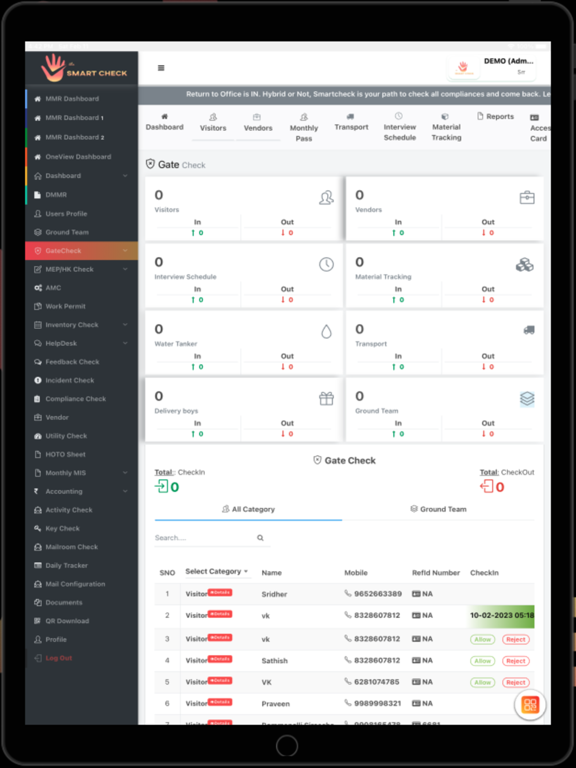The height and width of the screenshot is (768, 576).
Task: Reject visitor Sathish
Action: [516, 661]
